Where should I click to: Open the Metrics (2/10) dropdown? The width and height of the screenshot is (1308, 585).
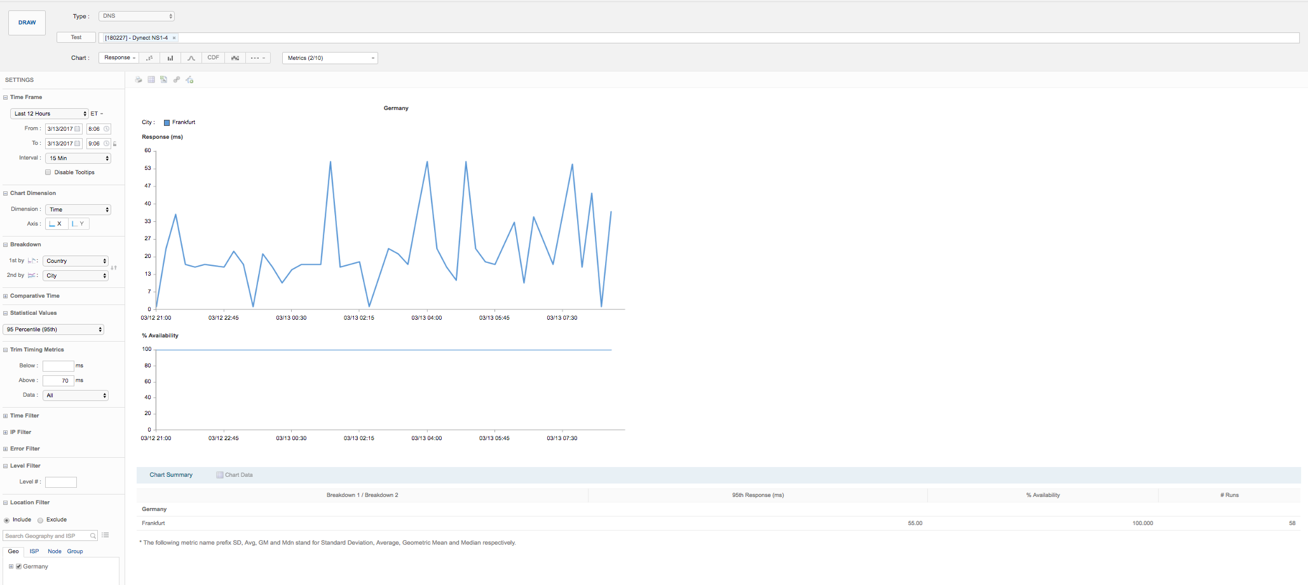click(x=330, y=58)
